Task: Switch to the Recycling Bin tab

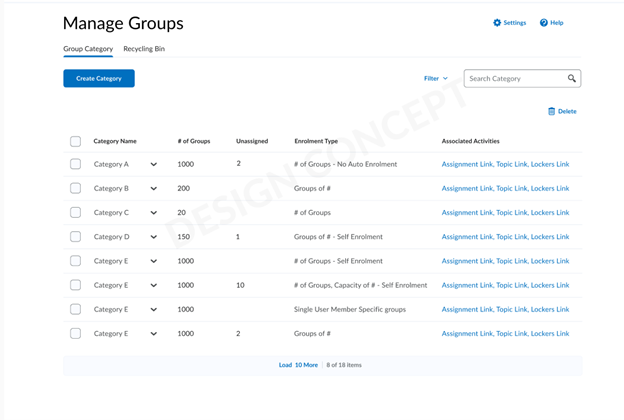Action: 144,49
